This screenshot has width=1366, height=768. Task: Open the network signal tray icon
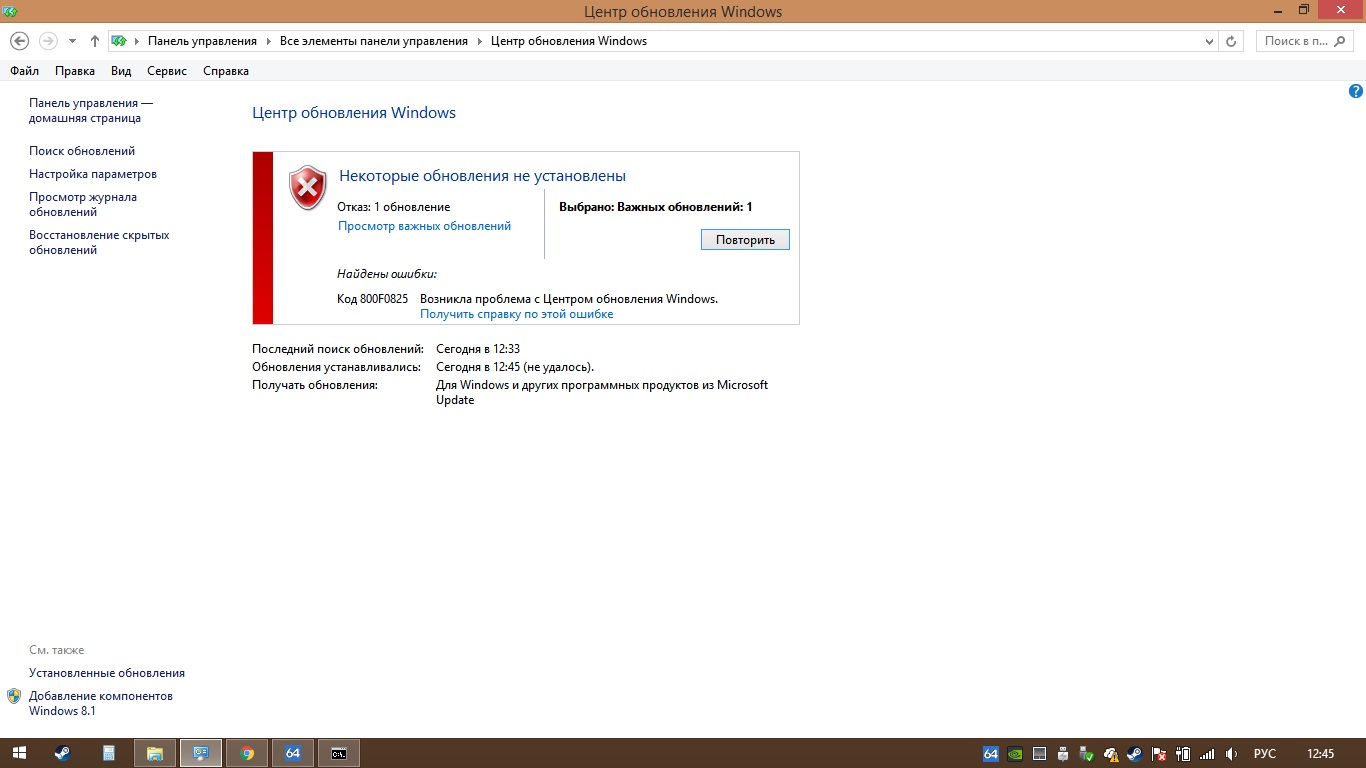click(1207, 754)
